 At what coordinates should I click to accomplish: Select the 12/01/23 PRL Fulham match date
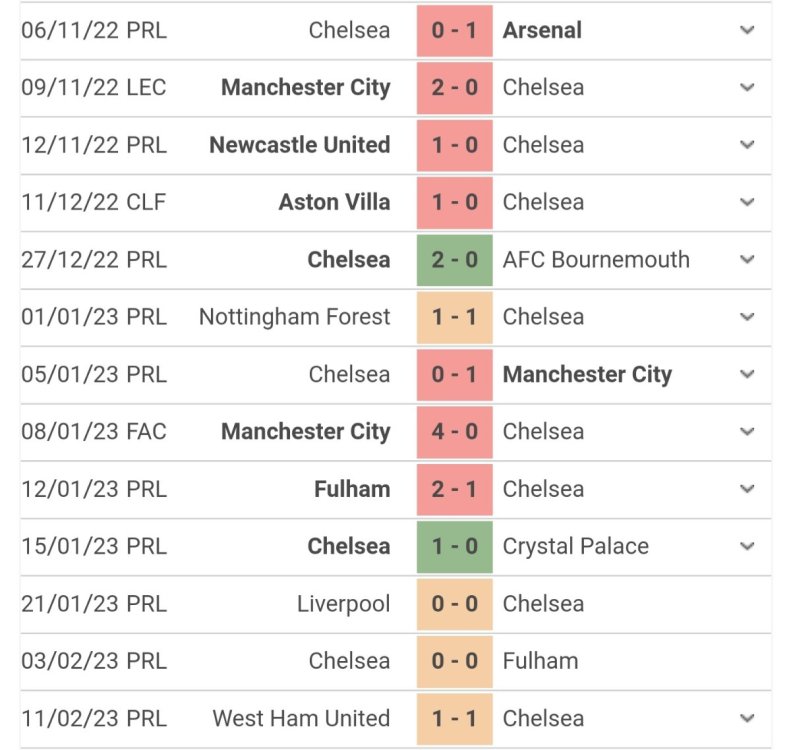94,489
